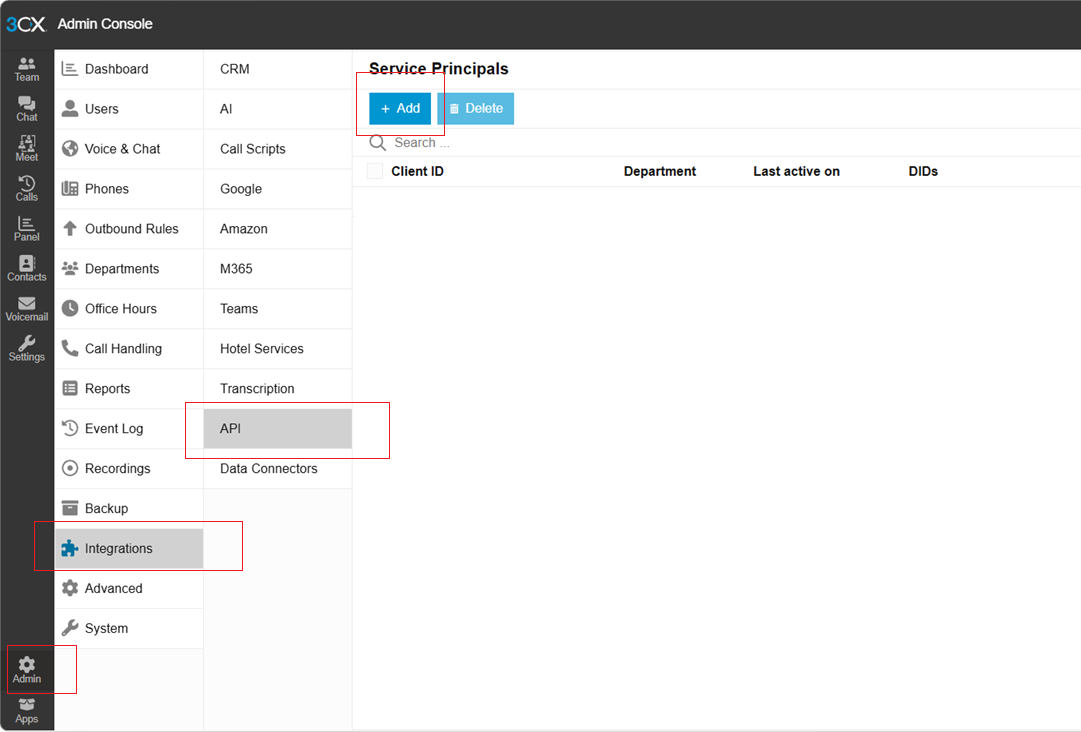Image resolution: width=1081 pixels, height=732 pixels.
Task: Go to the Dashboard menu item
Action: click(x=116, y=69)
